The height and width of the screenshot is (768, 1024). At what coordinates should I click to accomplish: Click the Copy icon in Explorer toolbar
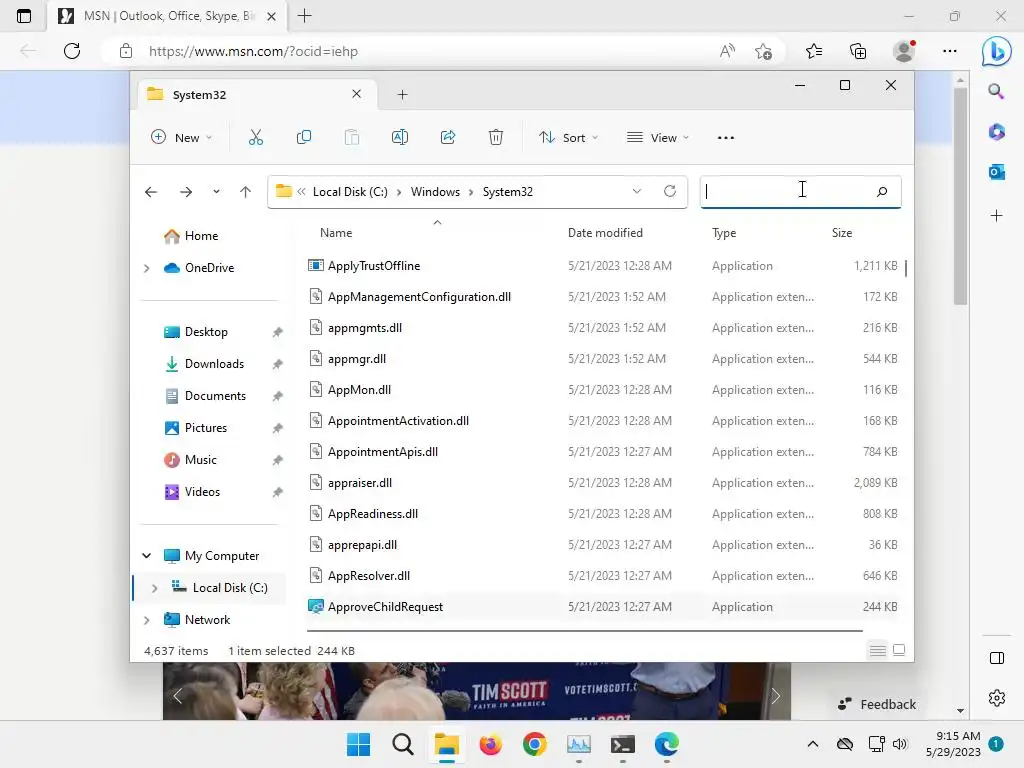click(x=304, y=137)
